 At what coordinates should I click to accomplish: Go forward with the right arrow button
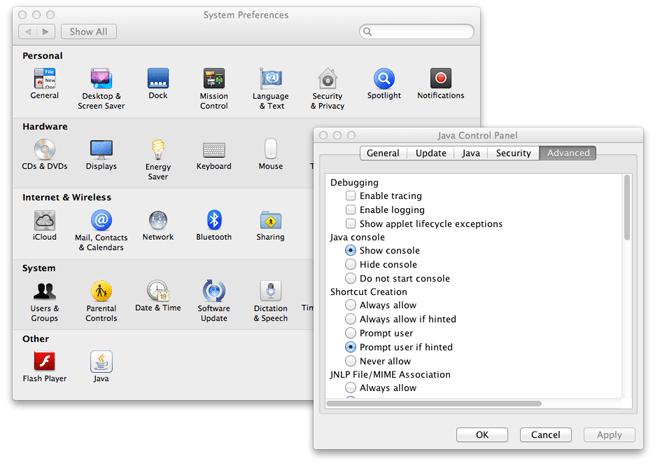coord(46,32)
